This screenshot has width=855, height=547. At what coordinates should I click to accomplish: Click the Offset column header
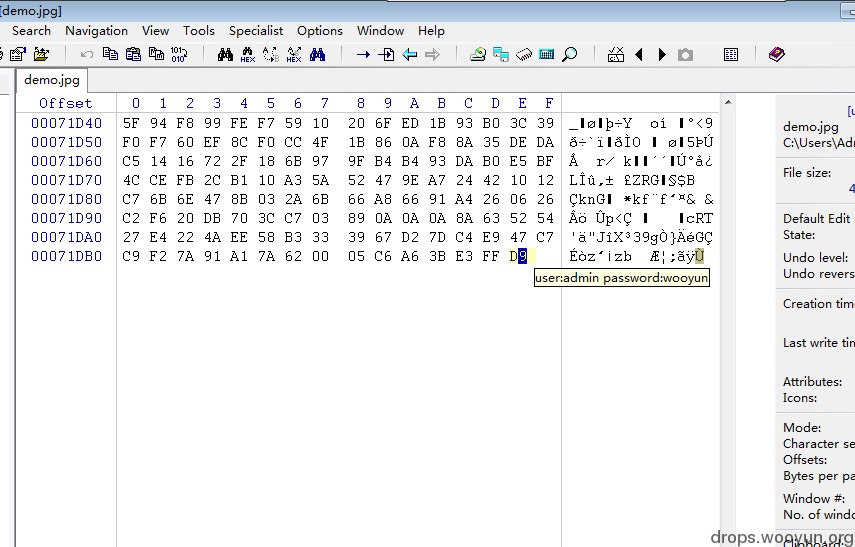pos(66,103)
